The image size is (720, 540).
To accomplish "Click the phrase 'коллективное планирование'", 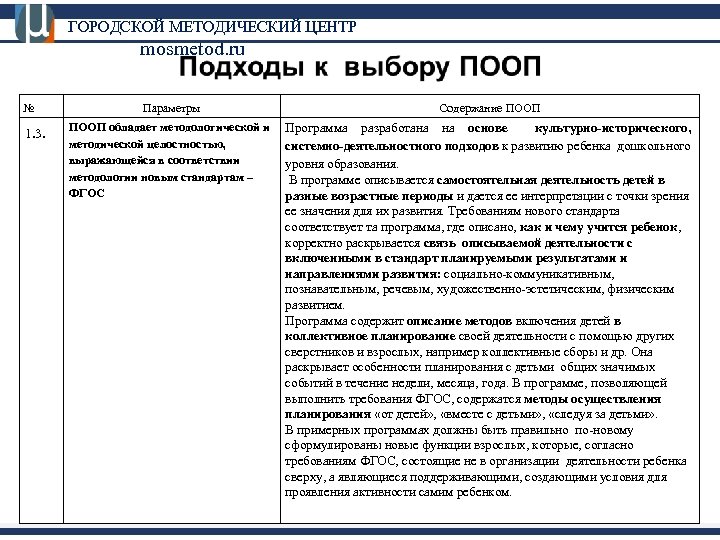I will click(x=370, y=336).
